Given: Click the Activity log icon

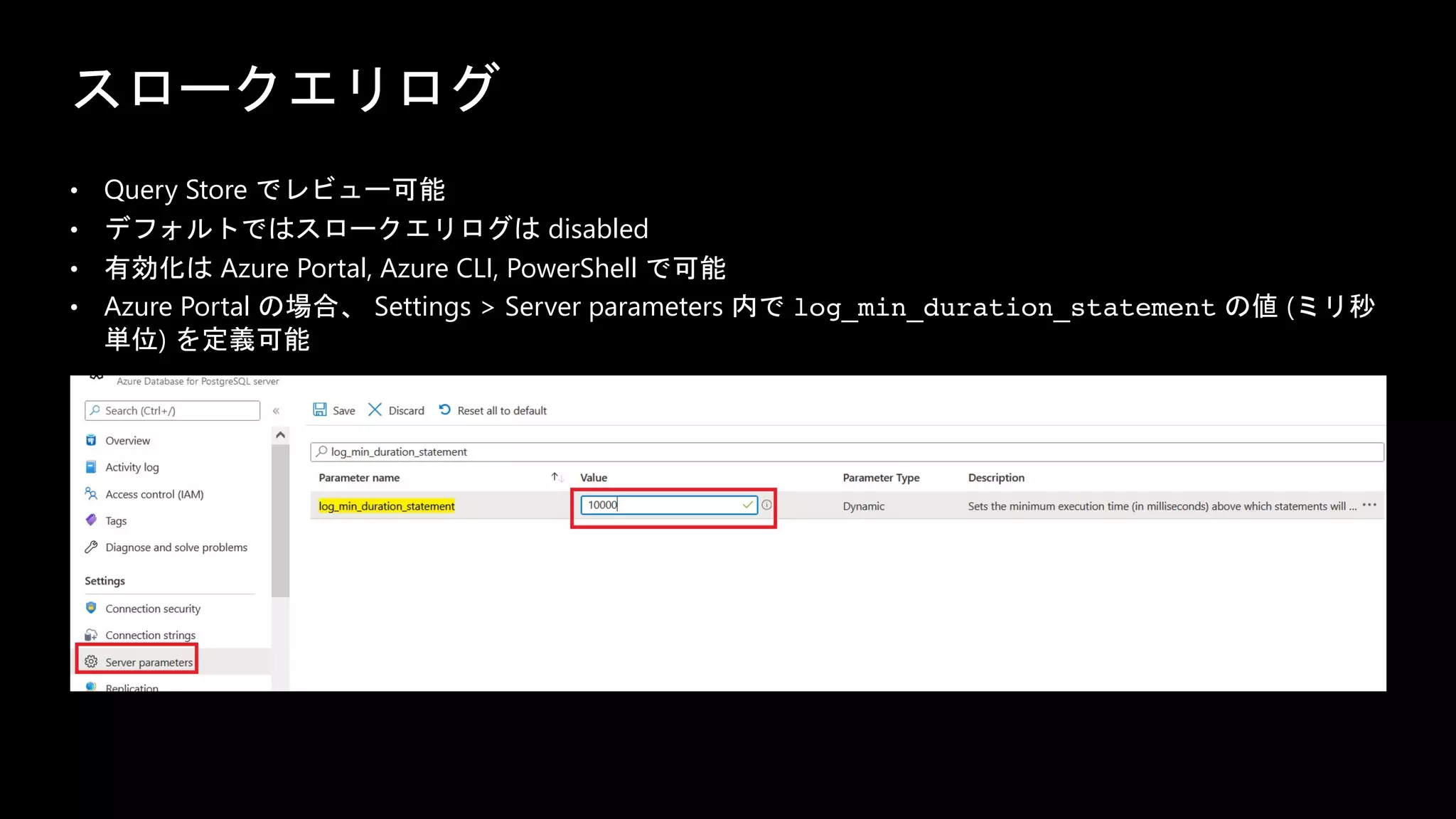Looking at the screenshot, I should pyautogui.click(x=91, y=467).
